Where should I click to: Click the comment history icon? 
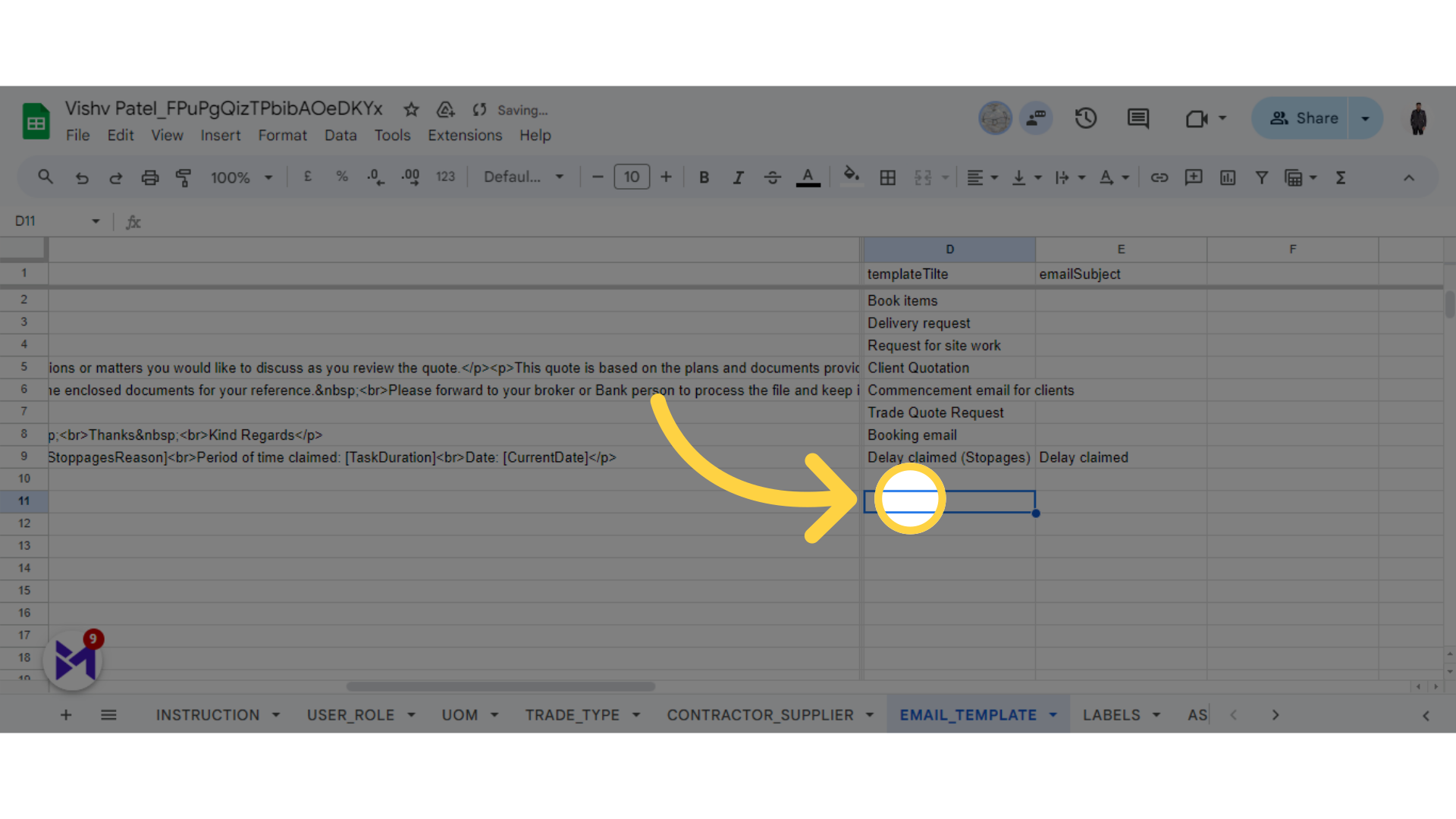pos(1138,118)
